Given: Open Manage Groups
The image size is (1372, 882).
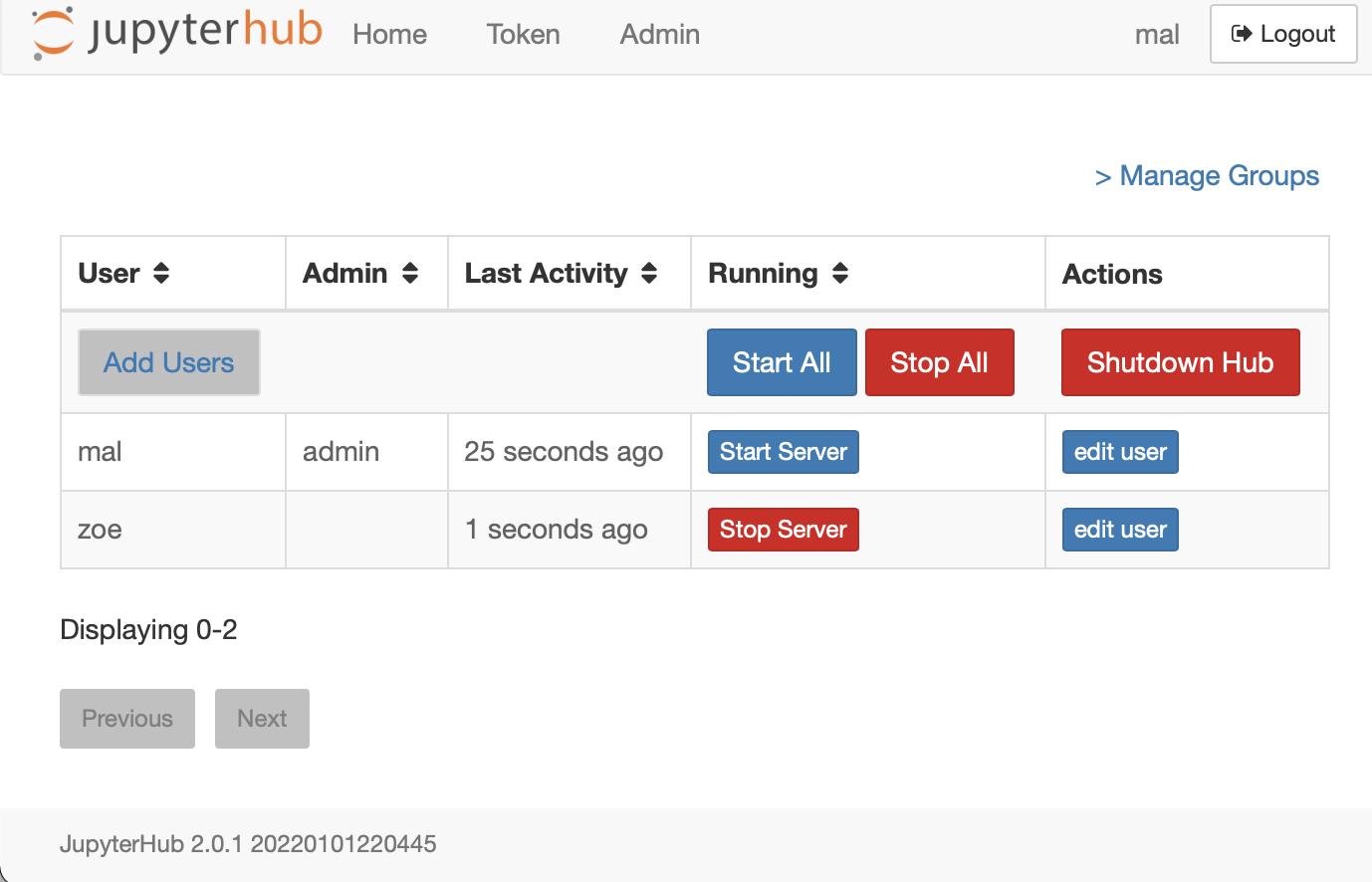Looking at the screenshot, I should point(1207,175).
